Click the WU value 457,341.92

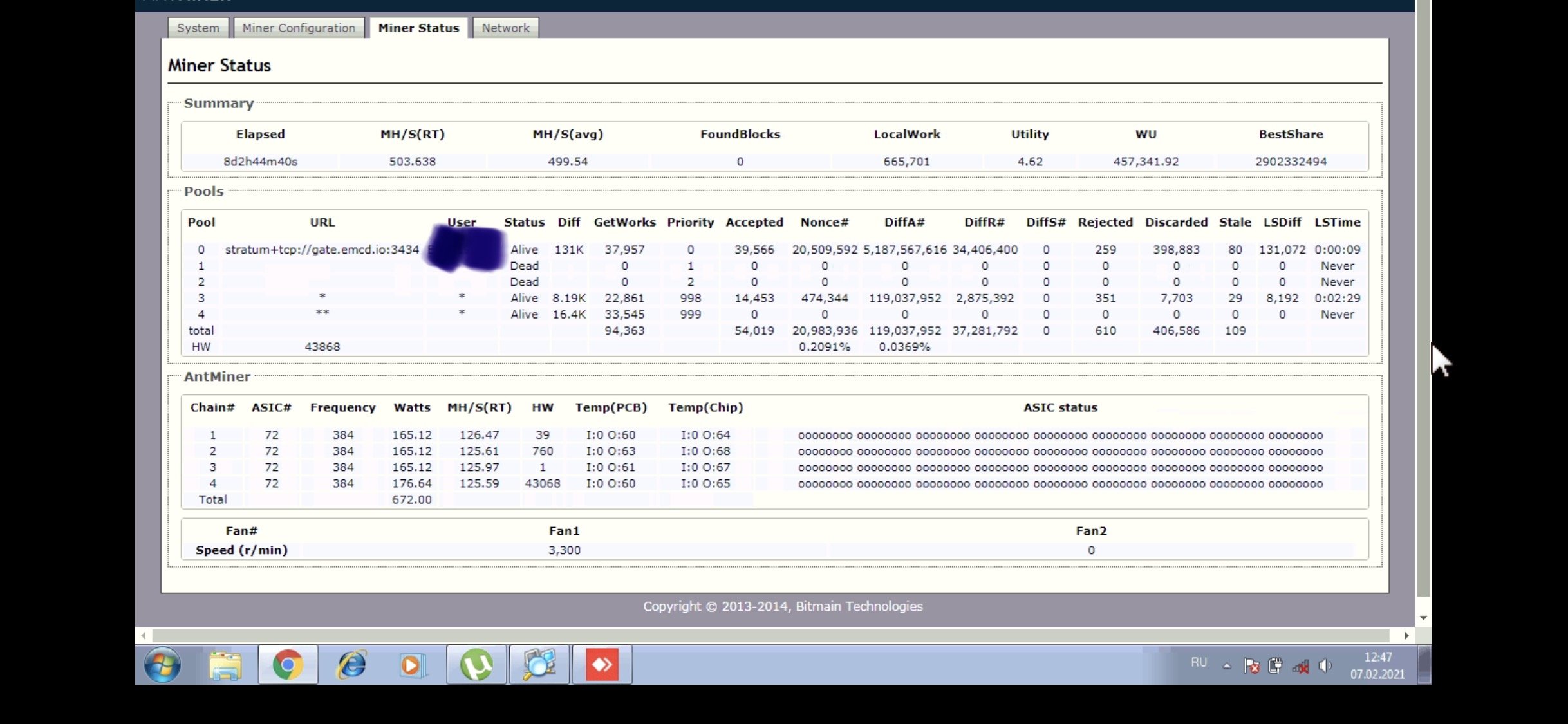coord(1146,162)
